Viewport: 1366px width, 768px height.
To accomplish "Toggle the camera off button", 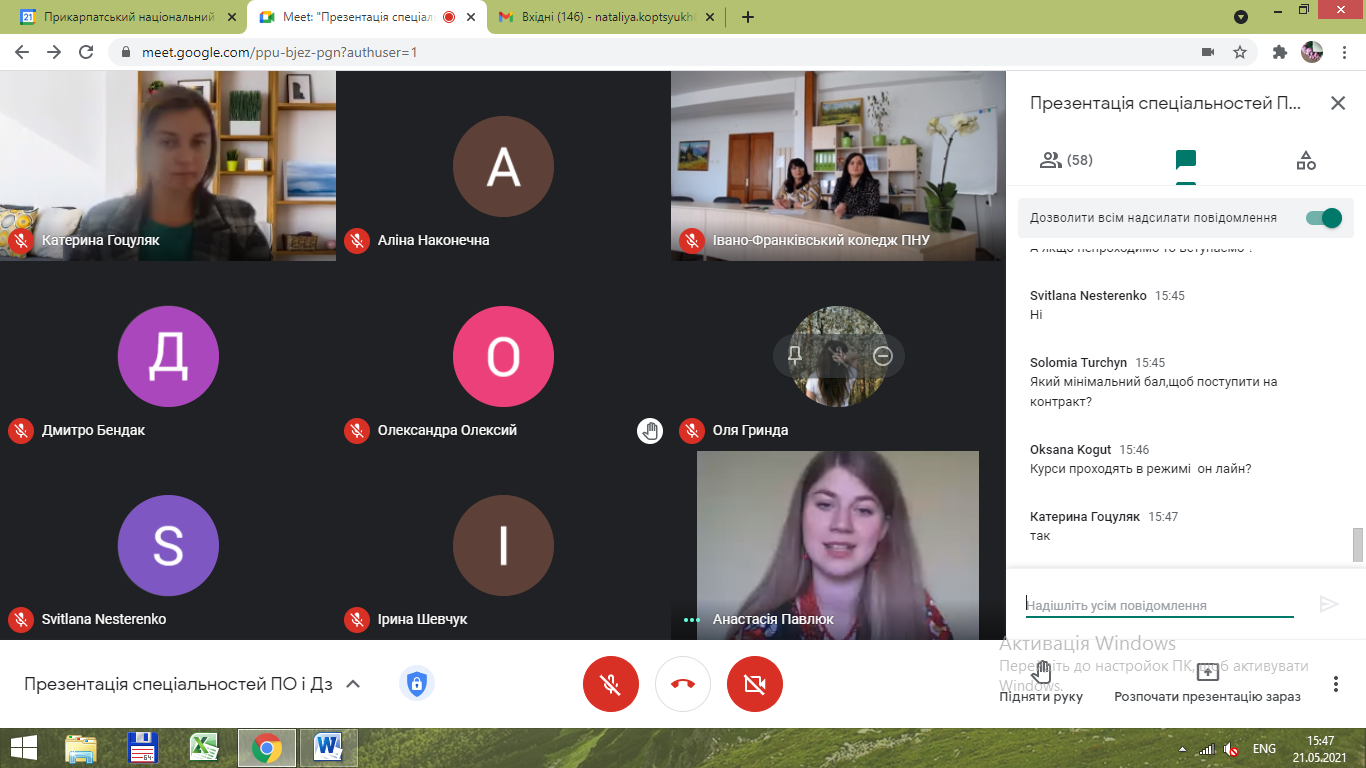I will click(755, 684).
